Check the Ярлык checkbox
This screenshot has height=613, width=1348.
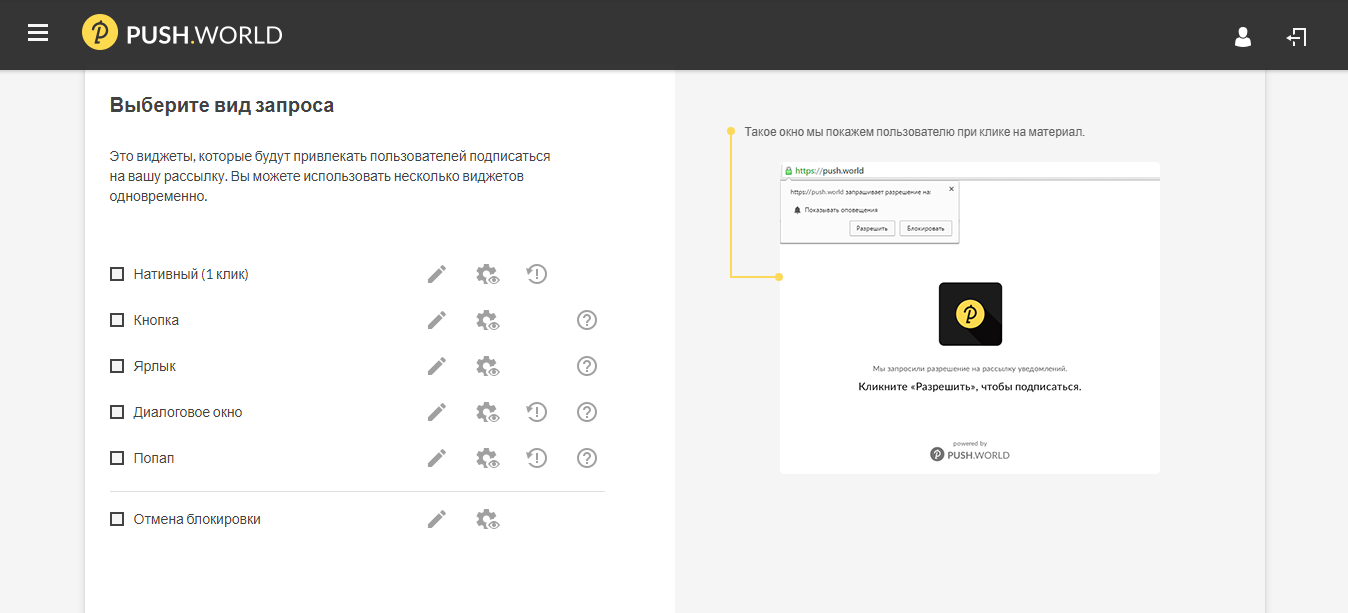click(x=117, y=366)
